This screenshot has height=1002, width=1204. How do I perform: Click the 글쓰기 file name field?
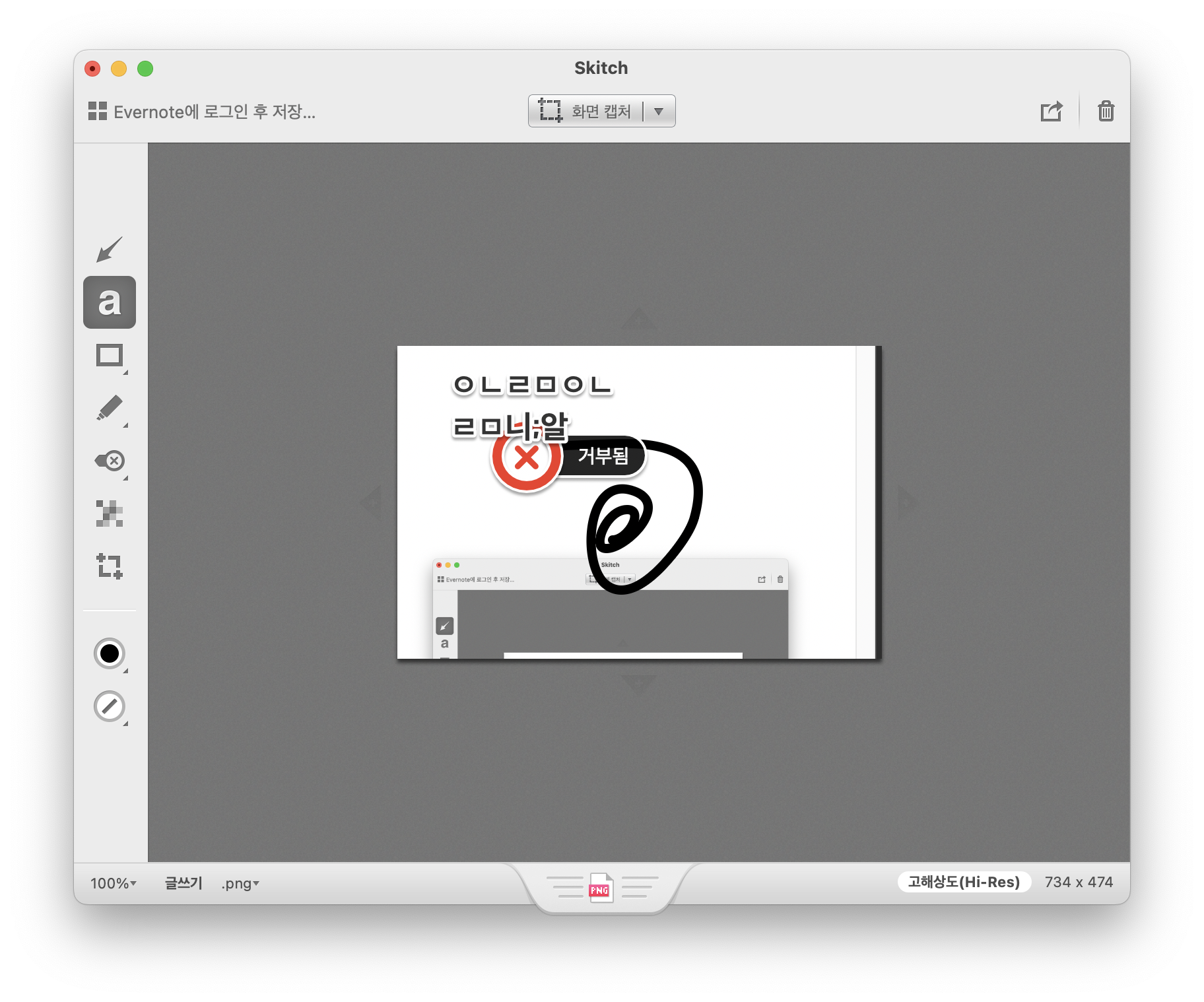point(183,883)
